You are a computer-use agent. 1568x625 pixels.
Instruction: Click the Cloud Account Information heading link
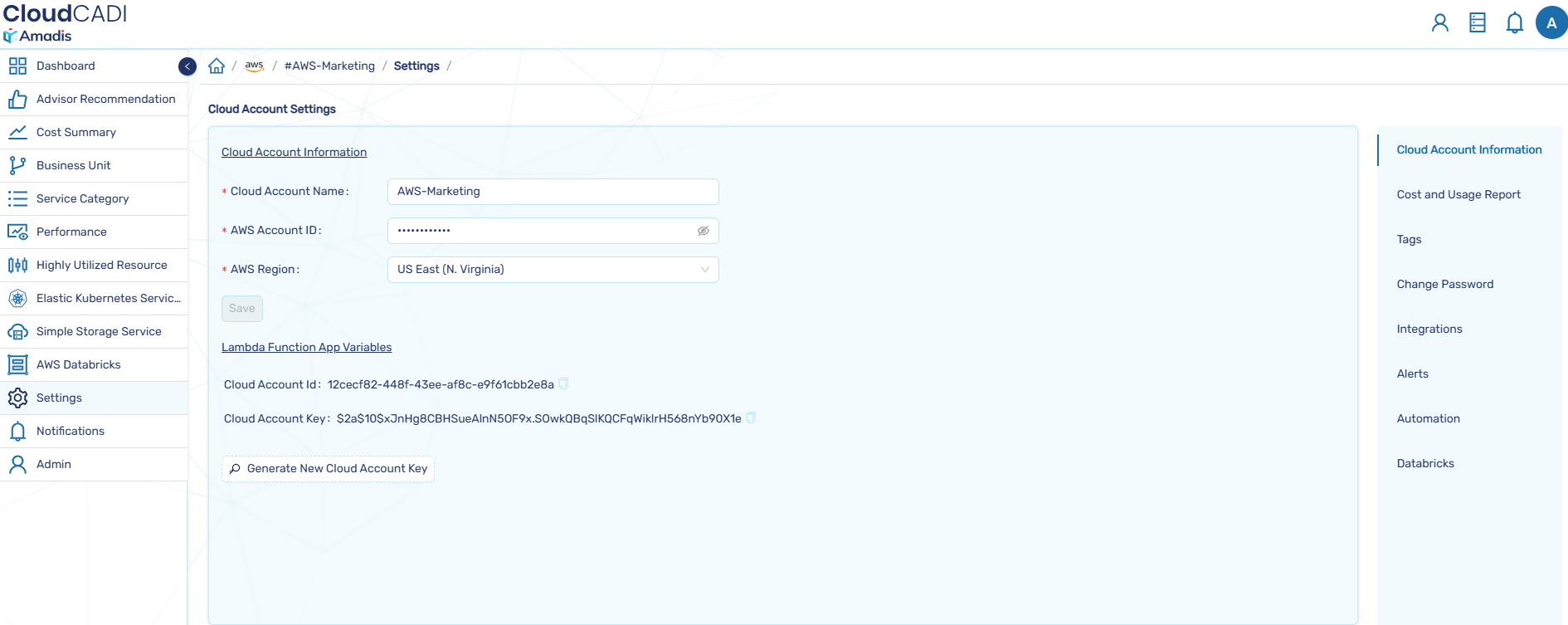tap(294, 152)
